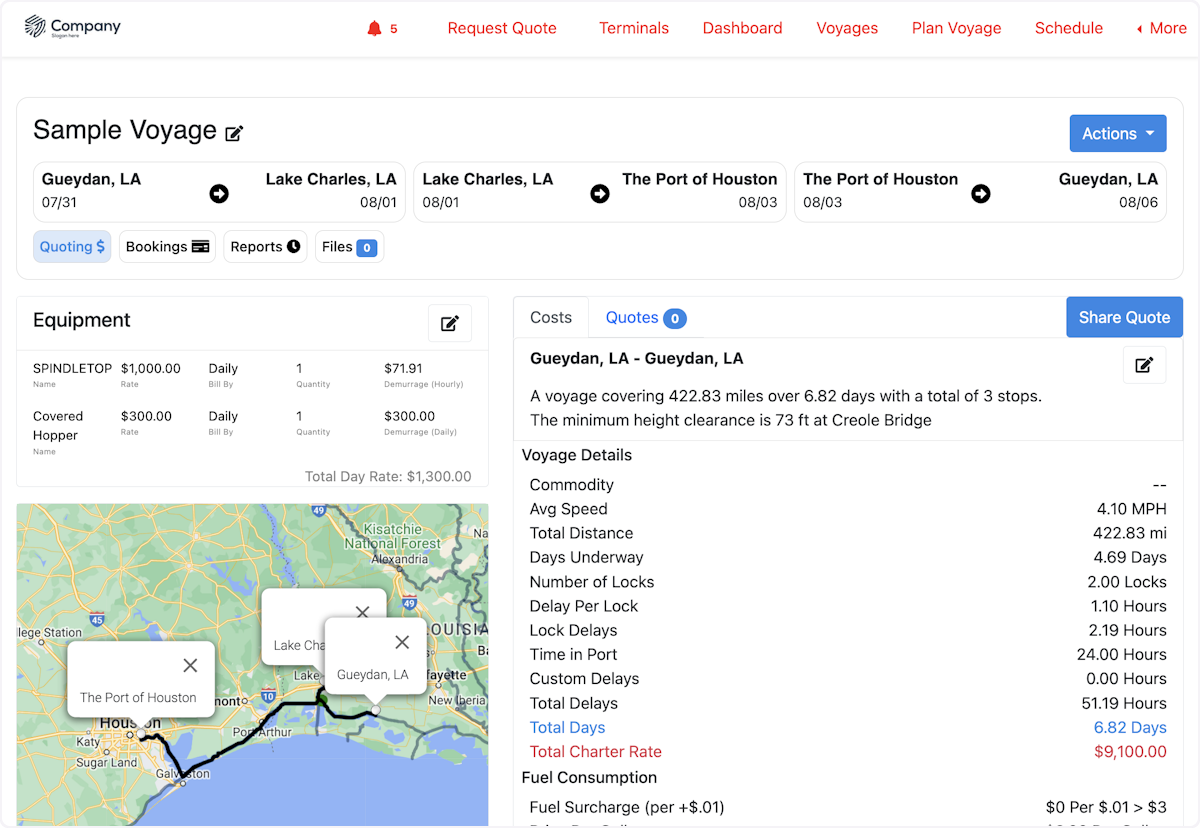This screenshot has height=828, width=1200.
Task: Select the Quoting tab
Action: pos(72,247)
